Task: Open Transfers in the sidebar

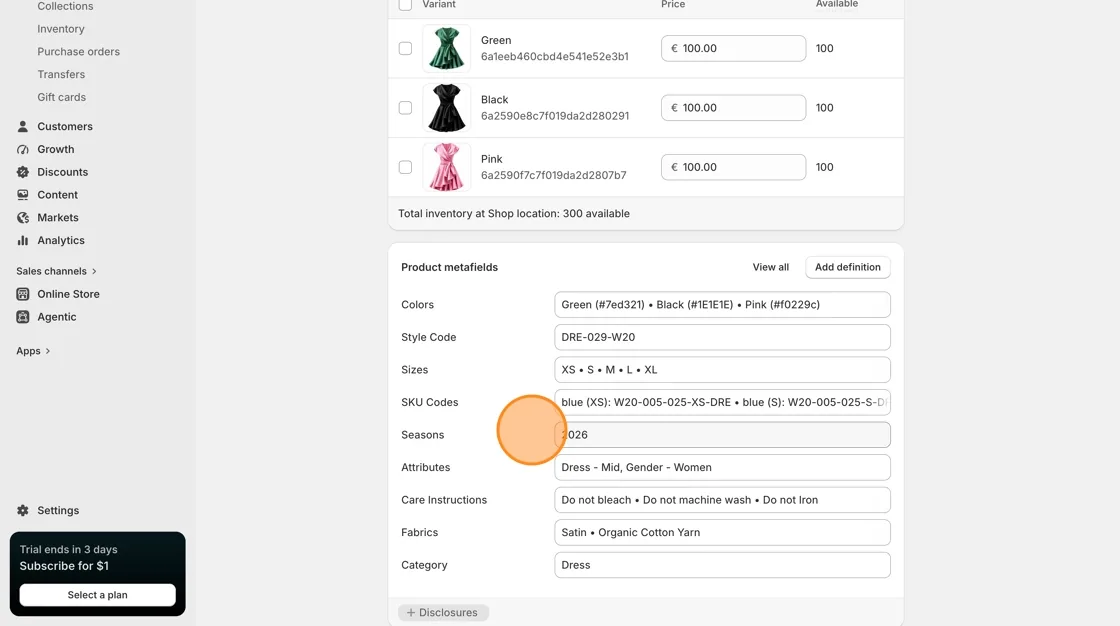Action: tap(61, 75)
